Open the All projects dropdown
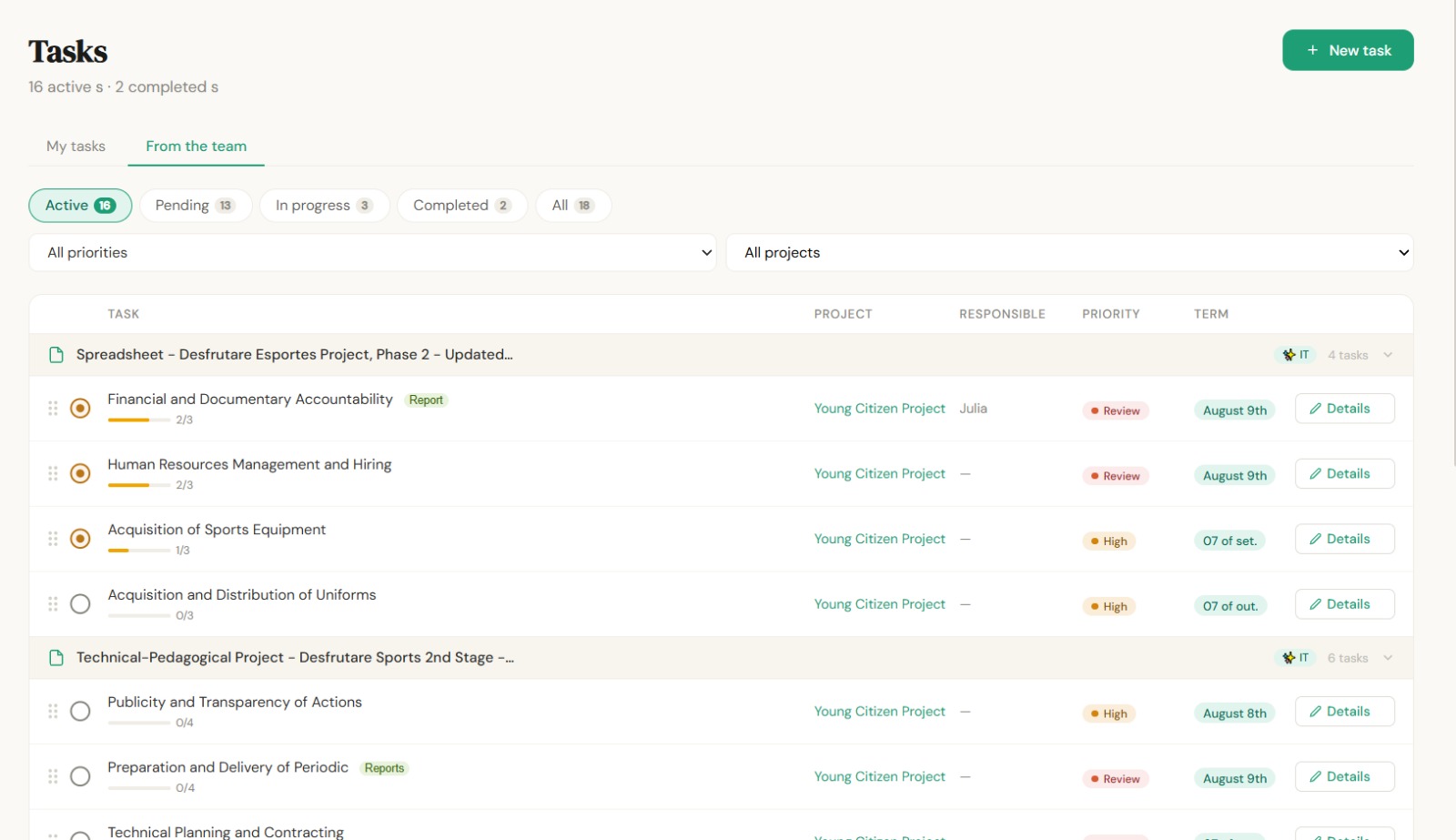1456x840 pixels. [x=1069, y=252]
